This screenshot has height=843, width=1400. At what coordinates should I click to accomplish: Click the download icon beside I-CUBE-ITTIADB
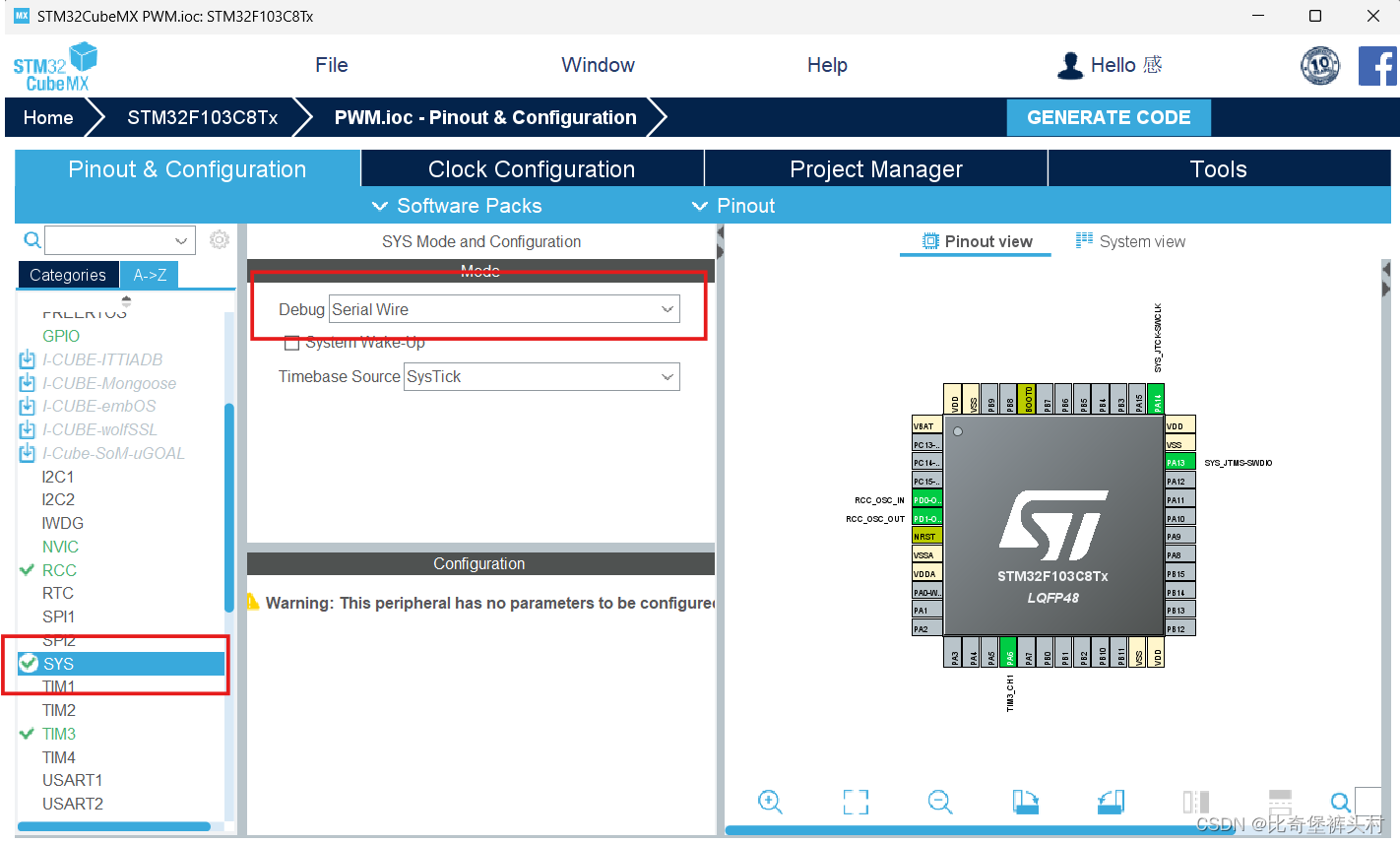(28, 359)
